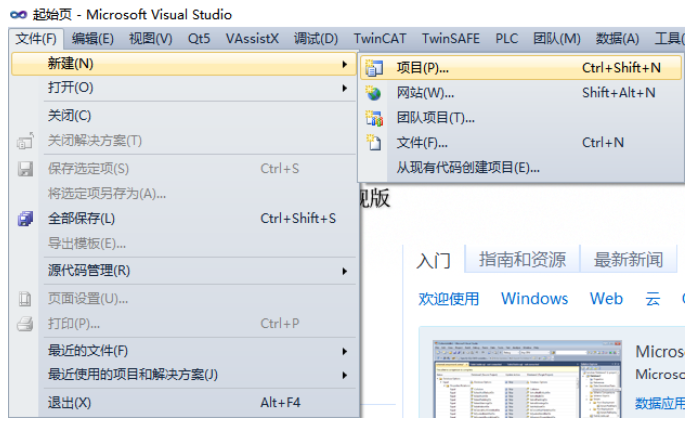Viewport: 694px width, 426px height.
Task: Open the TwinSAFE menu
Action: tap(451, 39)
